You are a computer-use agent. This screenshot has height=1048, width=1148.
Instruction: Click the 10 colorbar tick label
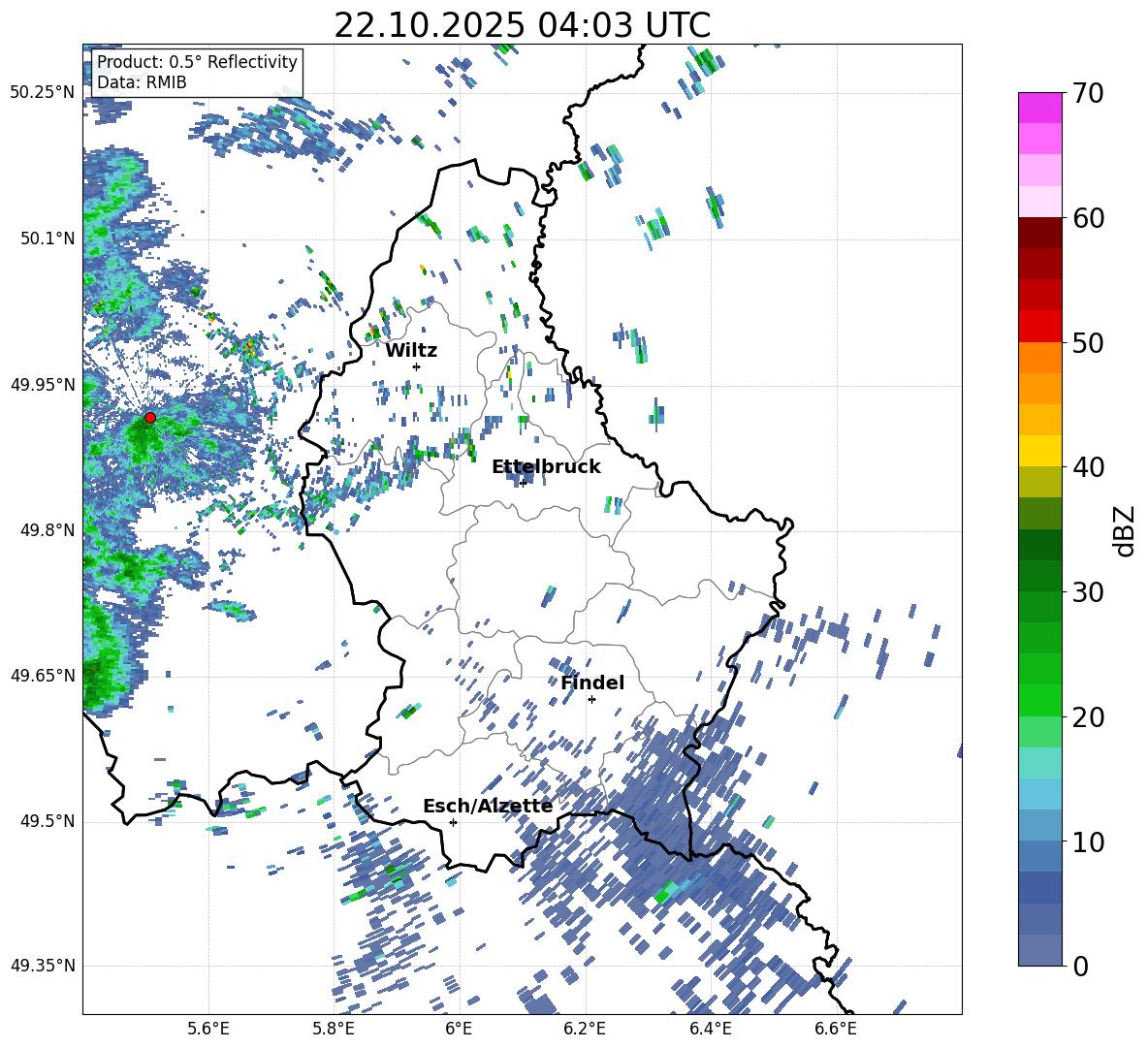click(1087, 842)
